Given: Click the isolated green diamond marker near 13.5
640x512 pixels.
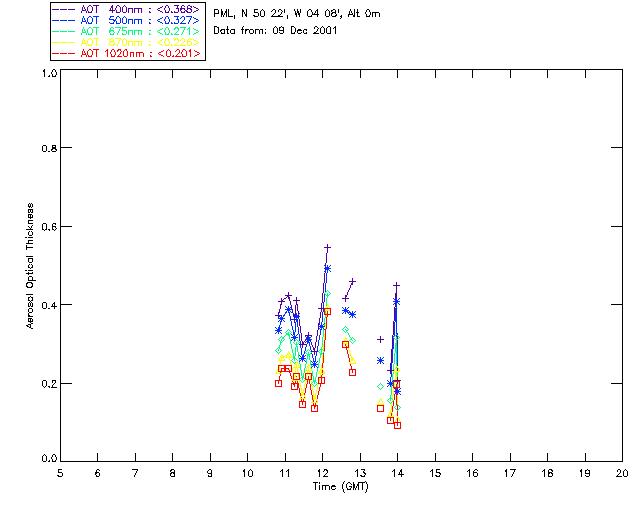Looking at the screenshot, I should click(380, 386).
